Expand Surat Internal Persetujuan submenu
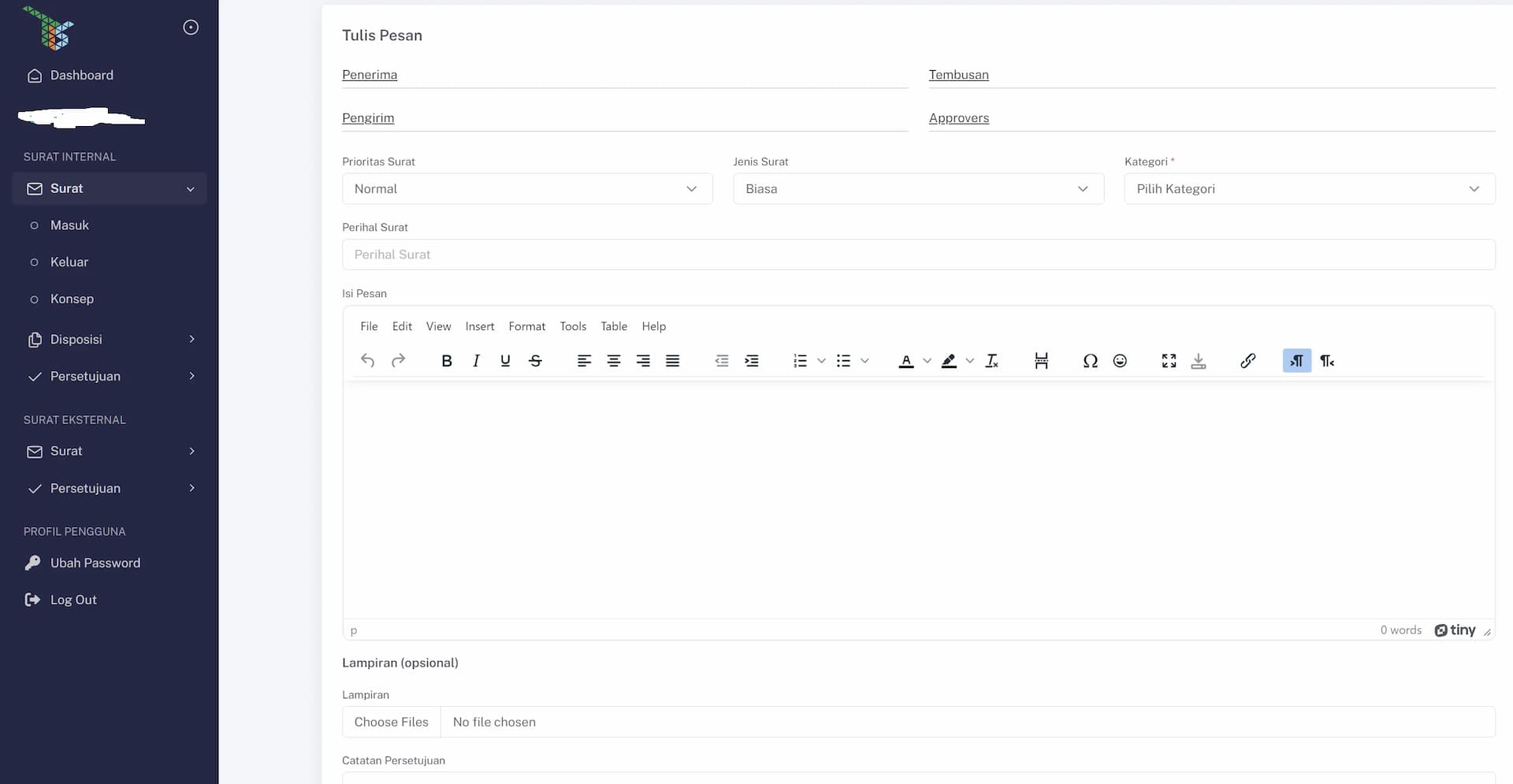This screenshot has height=784, width=1513. click(x=109, y=377)
